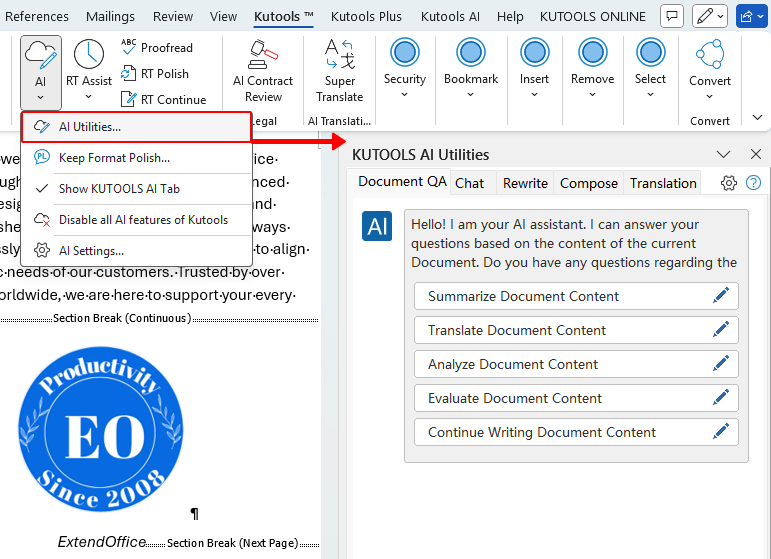Image resolution: width=771 pixels, height=559 pixels.
Task: Switch to the Document QA pane tab
Action: pyautogui.click(x=402, y=181)
